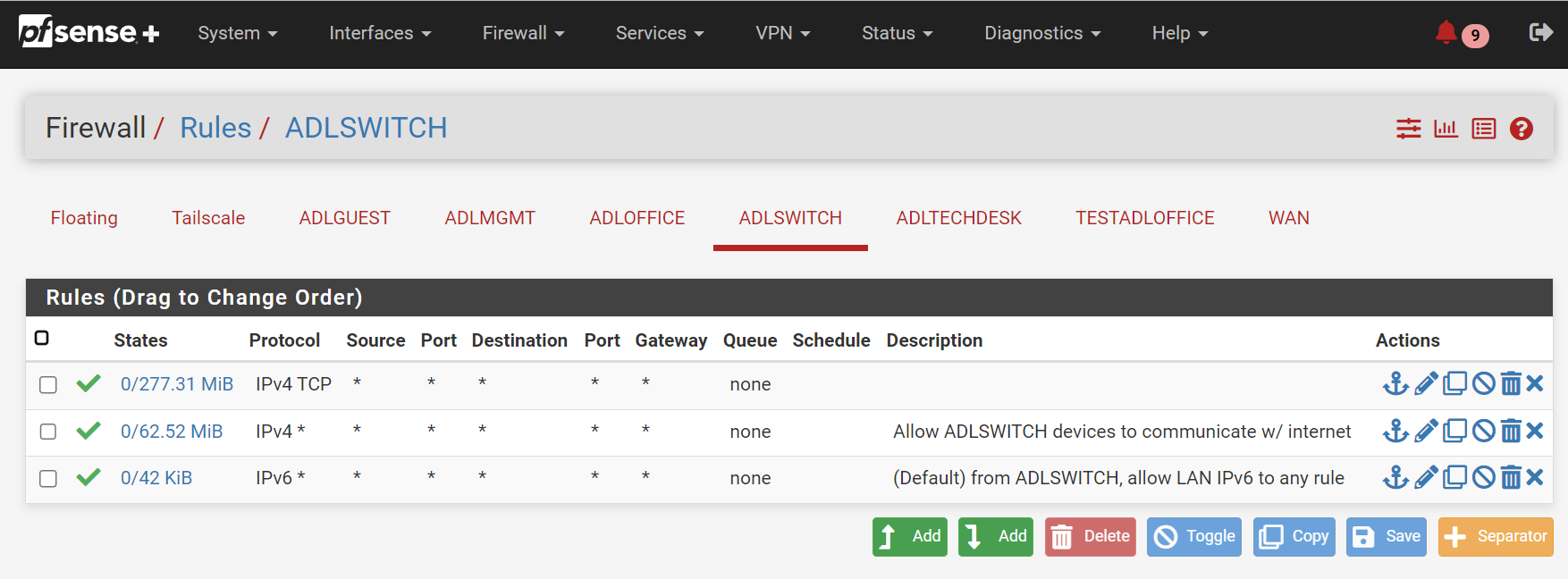Click the pfSense Plus logo
Viewport: 1568px width, 579px height.
89,33
